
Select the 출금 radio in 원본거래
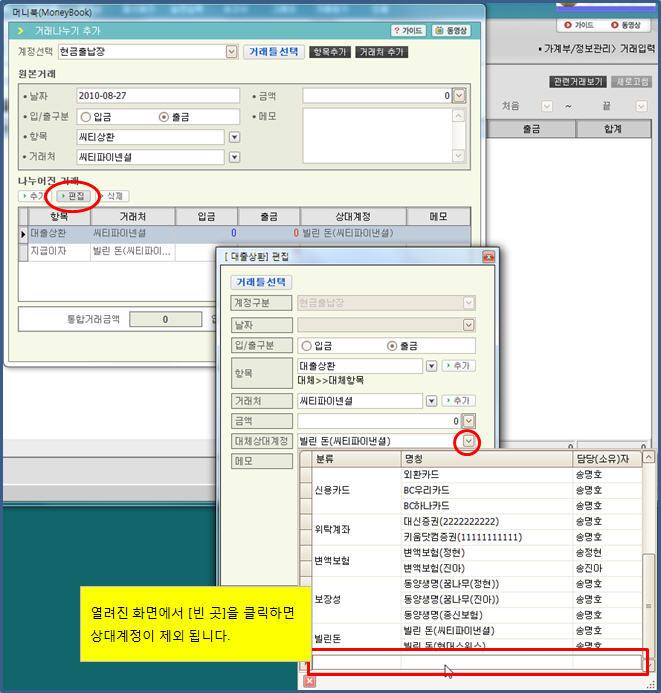pyautogui.click(x=164, y=116)
